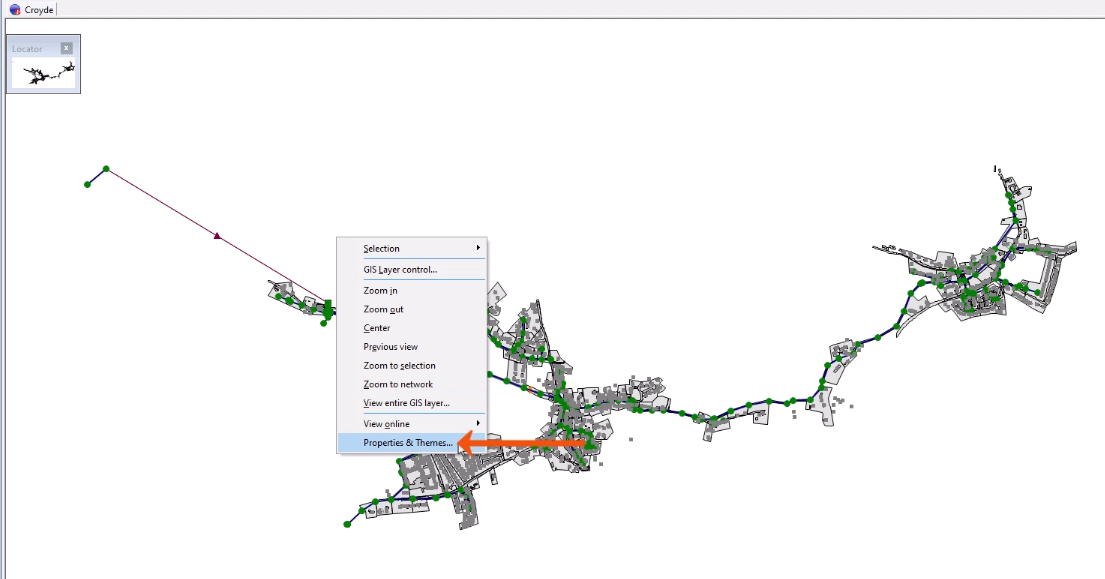The height and width of the screenshot is (579, 1105).
Task: Click the Locator panel title icon area
Action: tap(25, 46)
